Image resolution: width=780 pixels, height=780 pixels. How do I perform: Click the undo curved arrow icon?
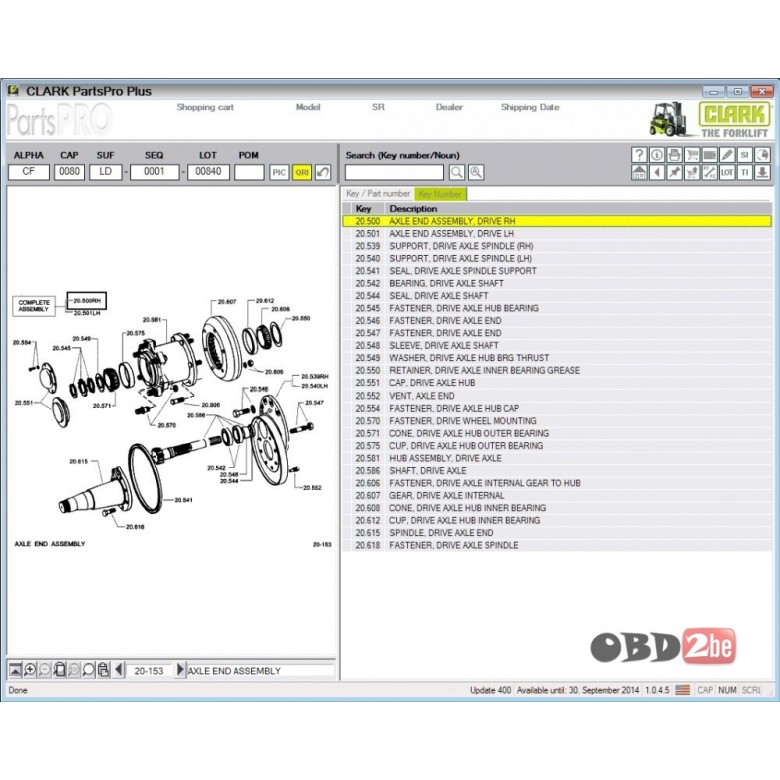point(323,172)
